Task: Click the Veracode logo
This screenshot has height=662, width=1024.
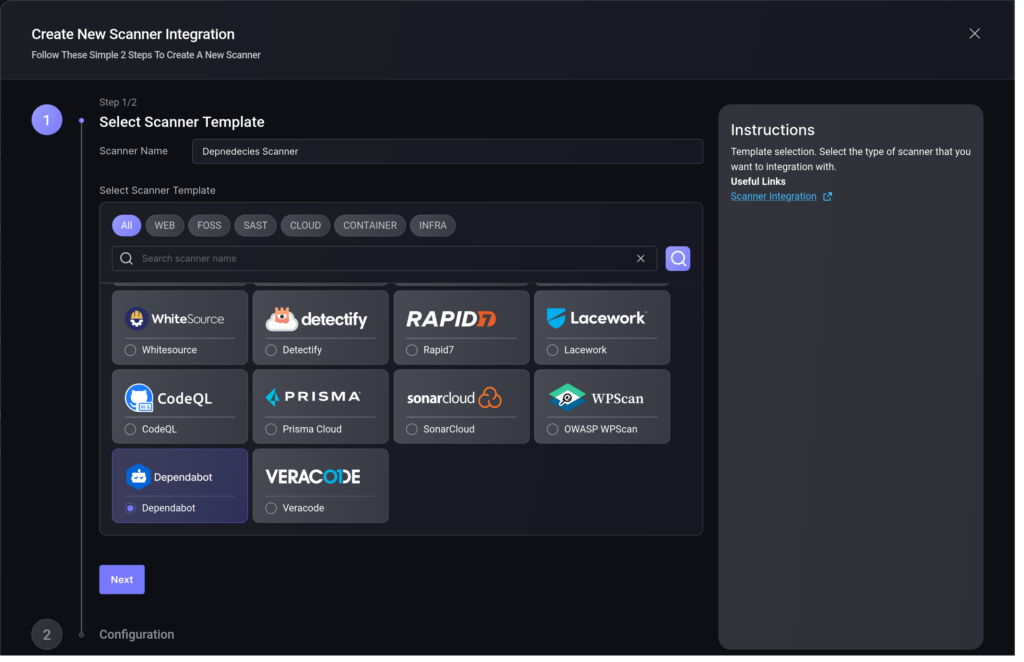Action: click(x=313, y=477)
